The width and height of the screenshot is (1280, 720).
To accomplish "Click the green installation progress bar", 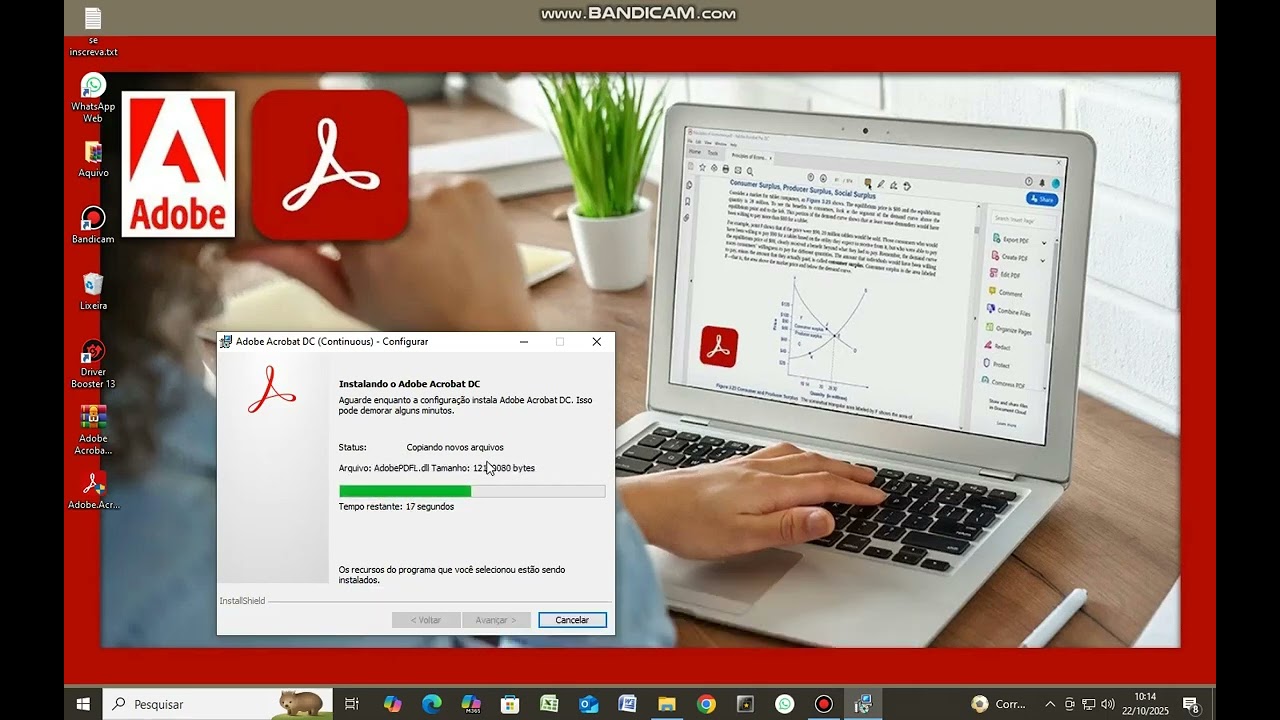I will tap(472, 491).
